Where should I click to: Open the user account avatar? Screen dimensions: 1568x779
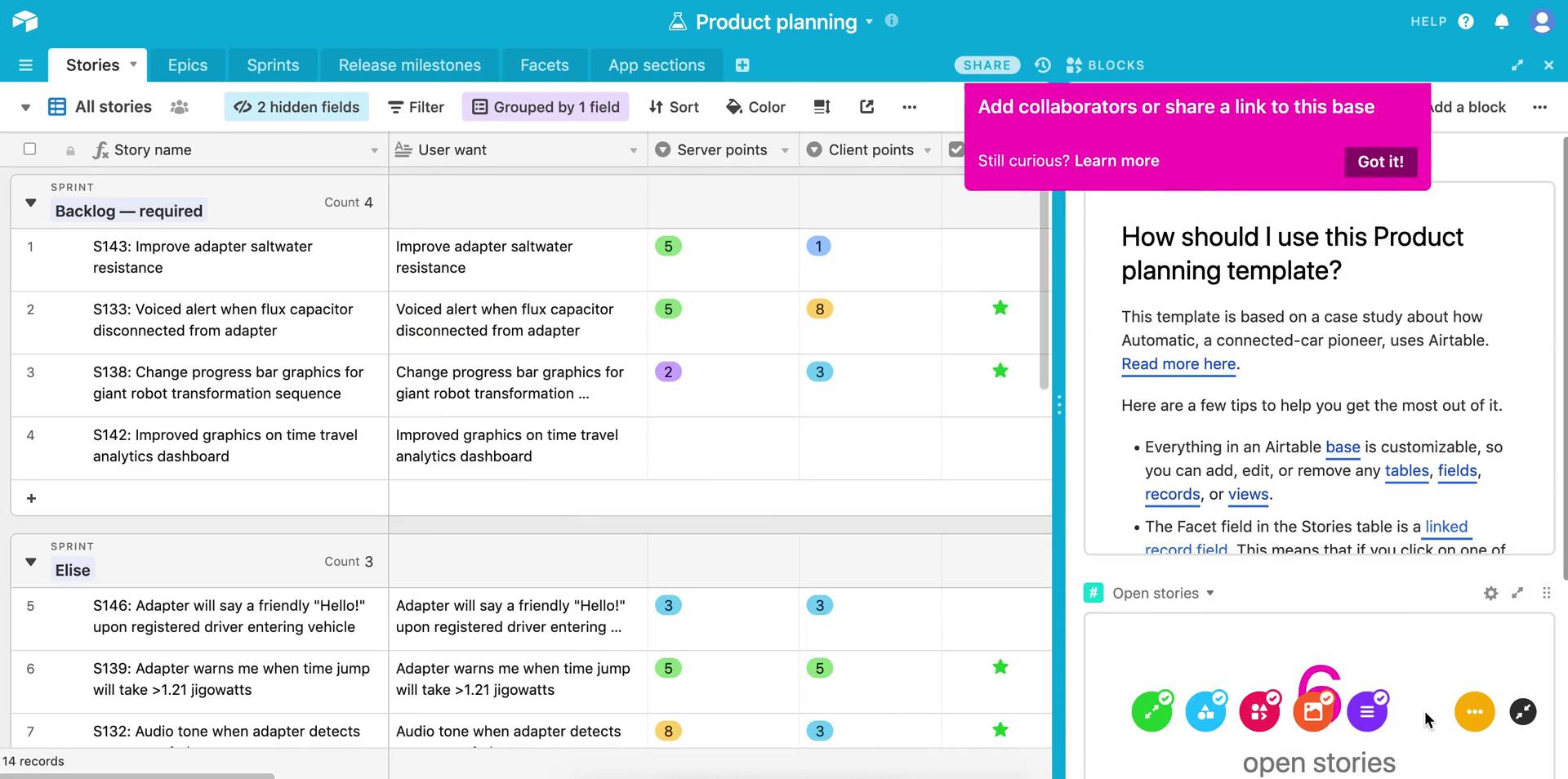tap(1541, 21)
